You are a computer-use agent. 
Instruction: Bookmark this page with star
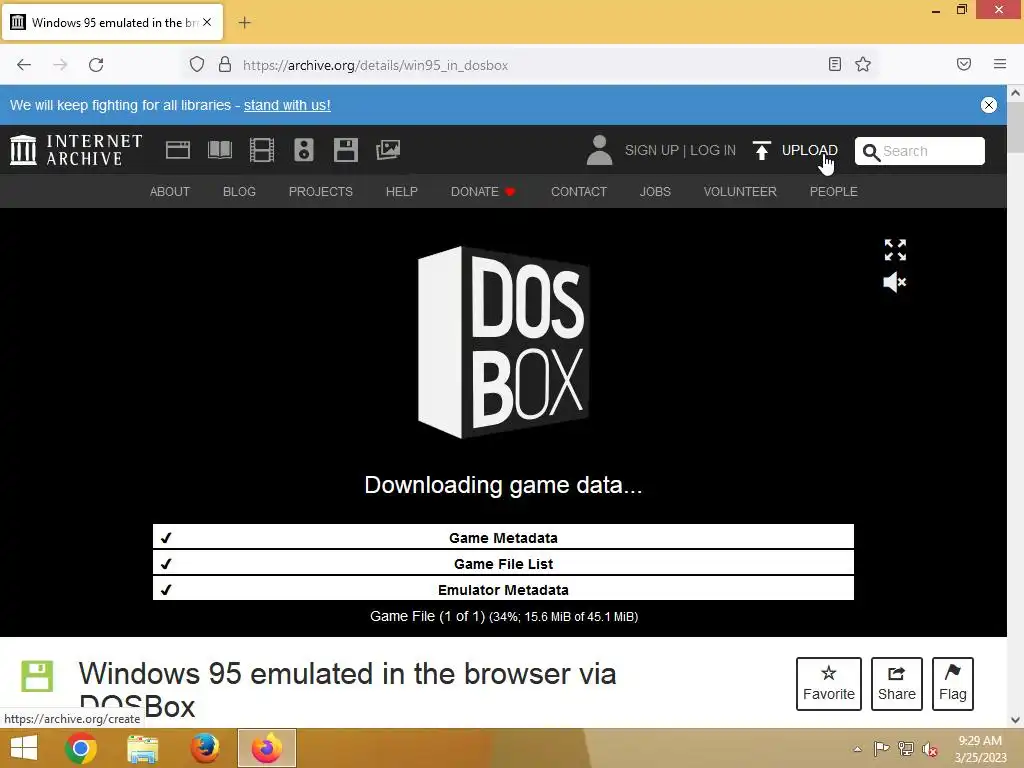[x=863, y=64]
